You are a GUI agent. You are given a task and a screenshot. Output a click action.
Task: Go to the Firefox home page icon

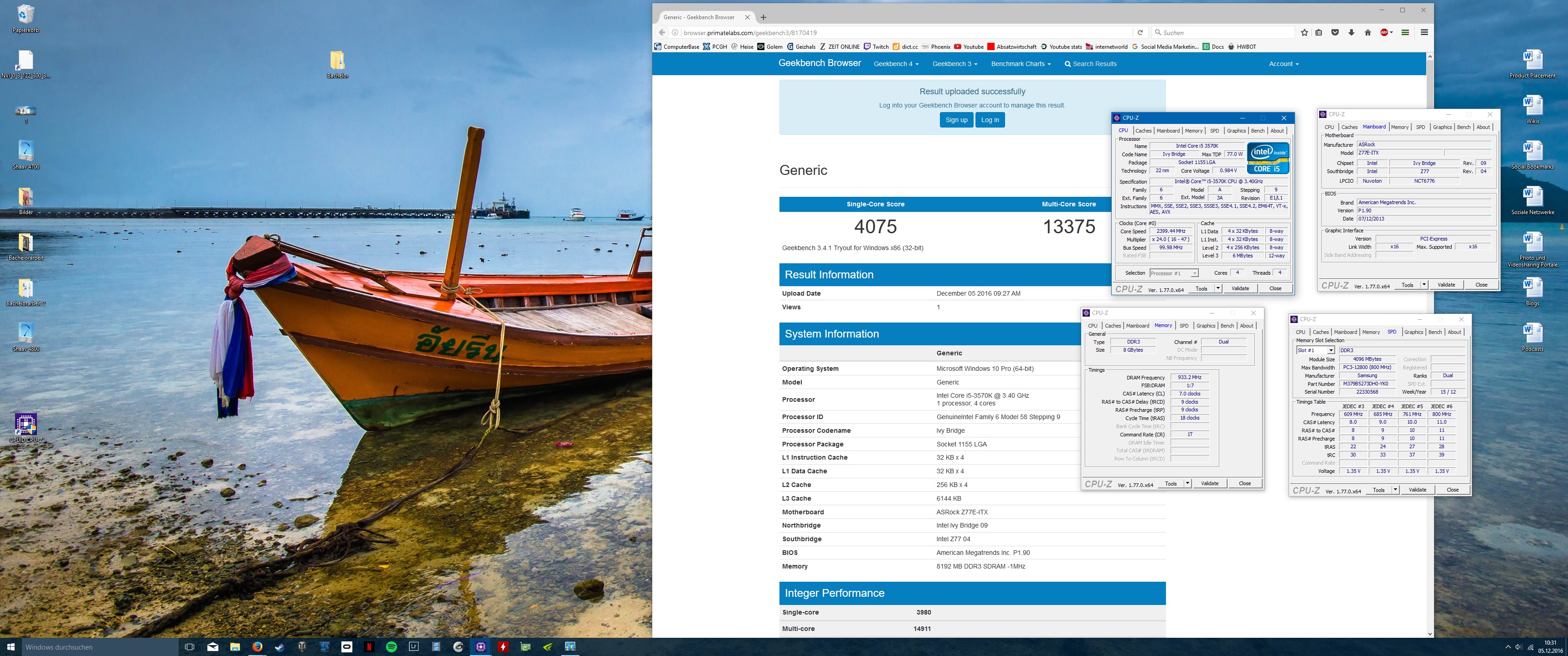point(1368,32)
